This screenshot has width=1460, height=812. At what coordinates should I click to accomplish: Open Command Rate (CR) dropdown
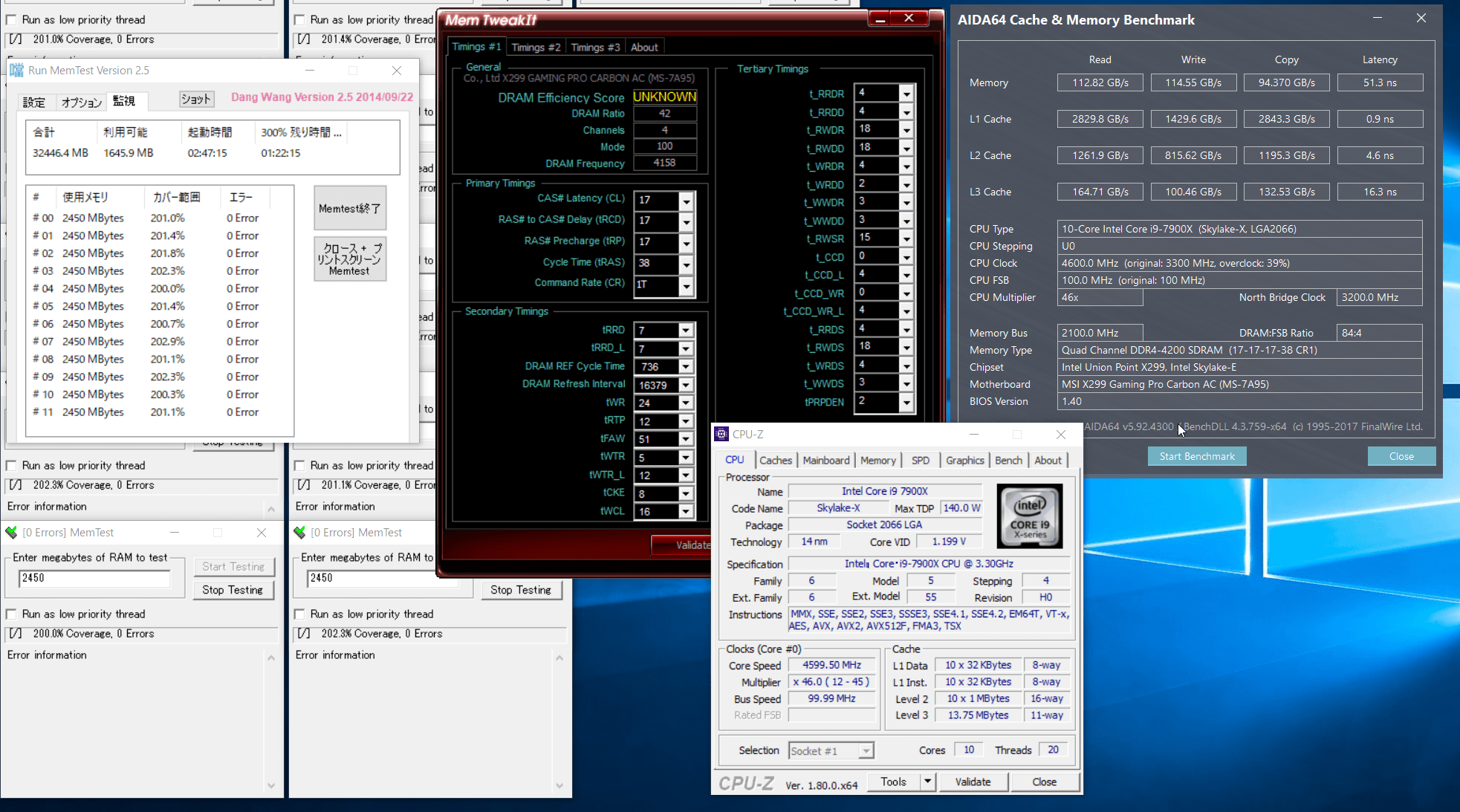pos(687,285)
